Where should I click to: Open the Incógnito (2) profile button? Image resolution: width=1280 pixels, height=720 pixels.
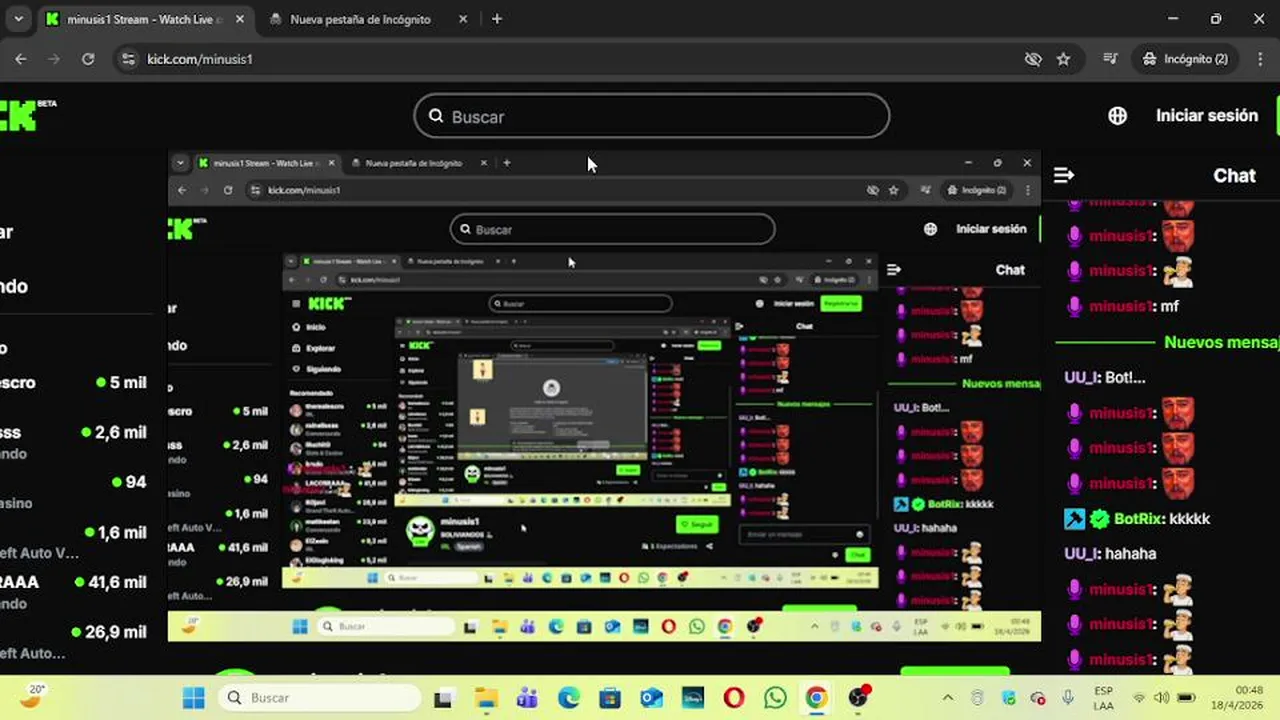(x=1186, y=59)
